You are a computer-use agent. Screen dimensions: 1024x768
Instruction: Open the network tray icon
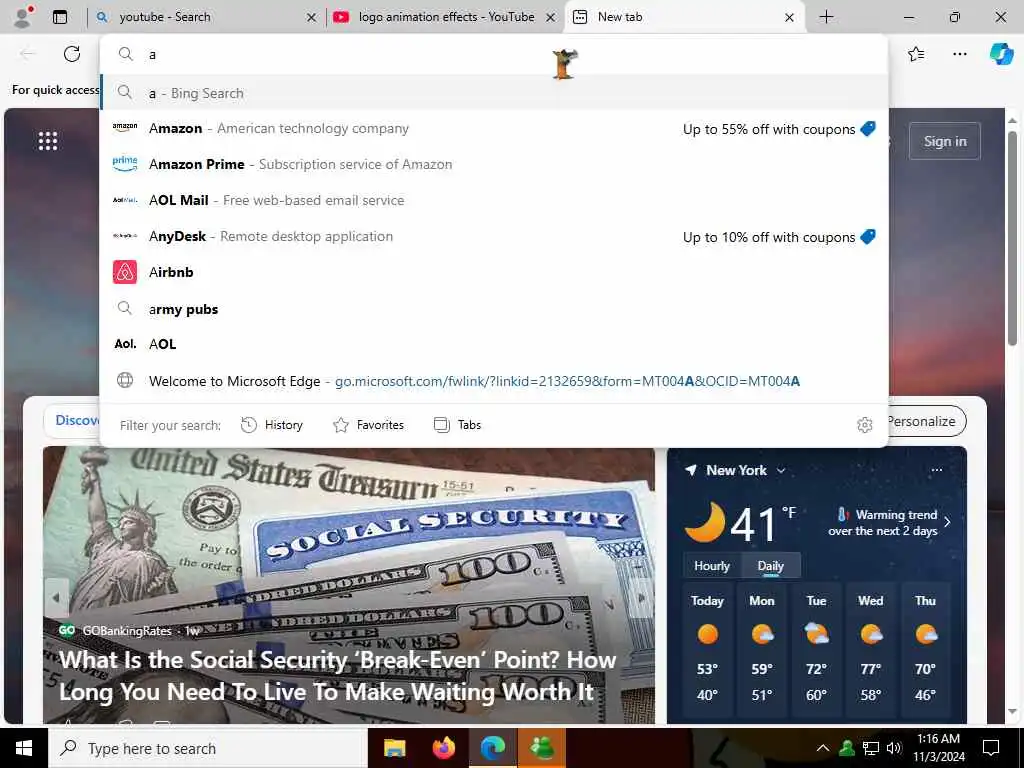(x=871, y=748)
